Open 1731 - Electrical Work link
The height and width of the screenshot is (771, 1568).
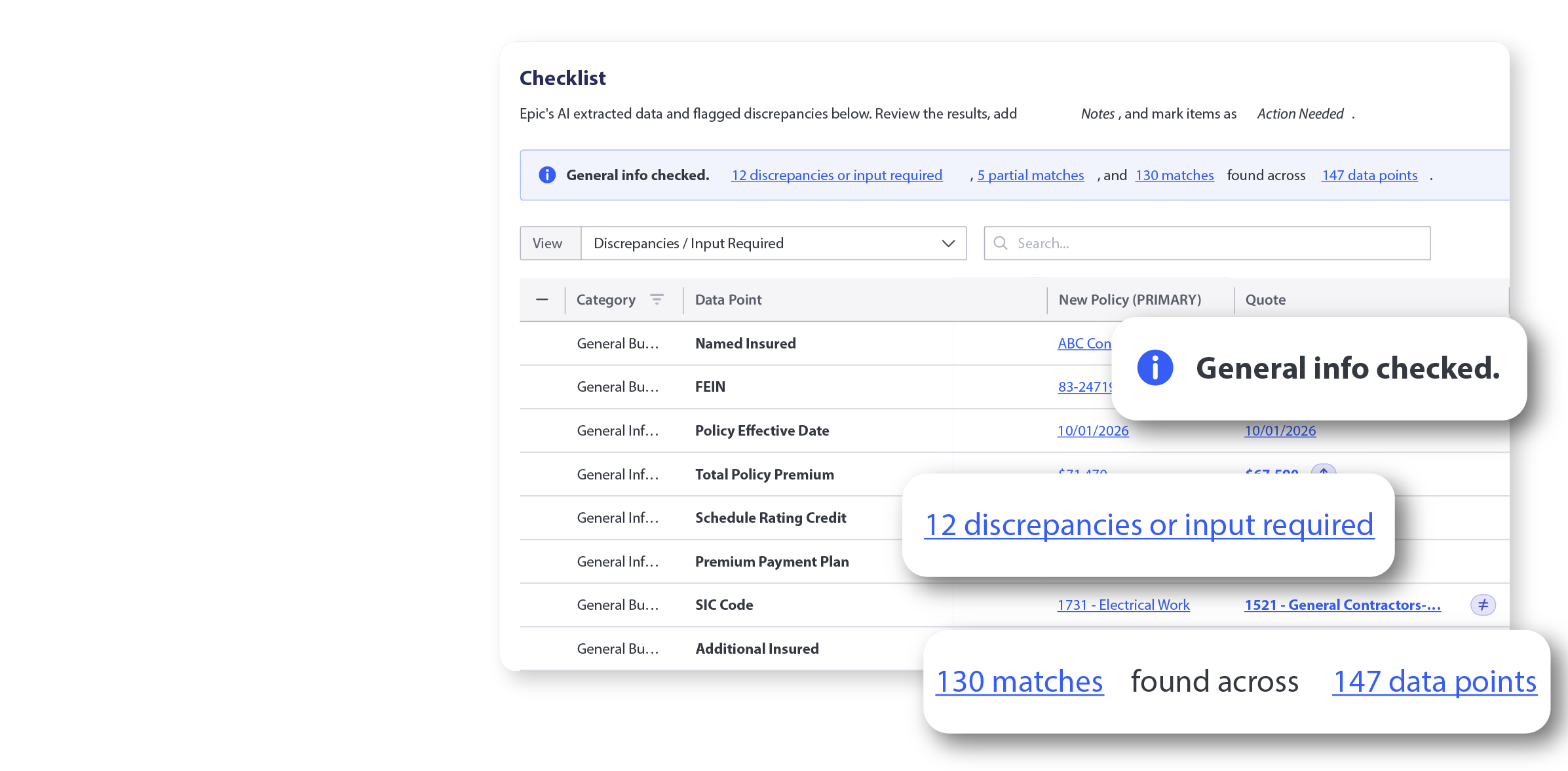click(x=1123, y=605)
